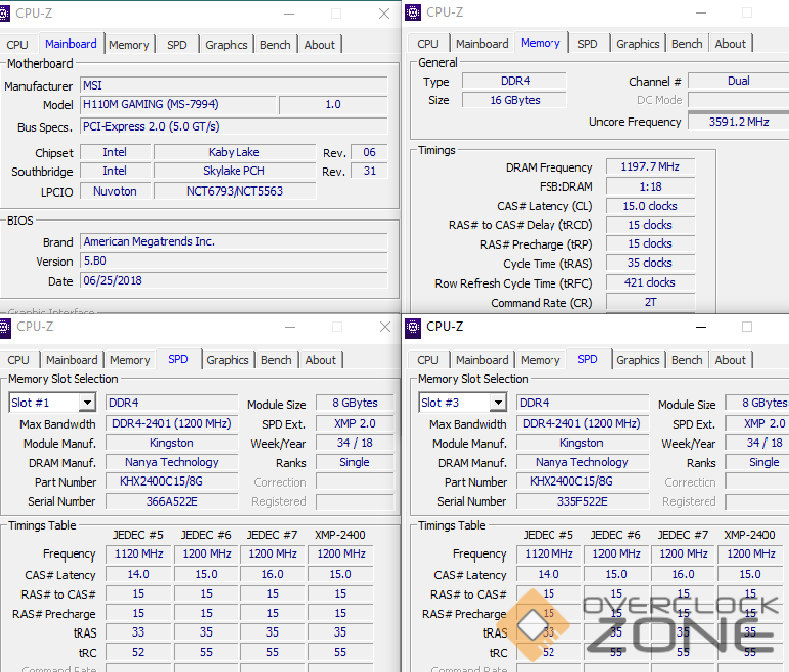Viewport: 789px width, 672px height.
Task: Click the CPU-Z title icon of the Slot #3 window
Action: 414,326
